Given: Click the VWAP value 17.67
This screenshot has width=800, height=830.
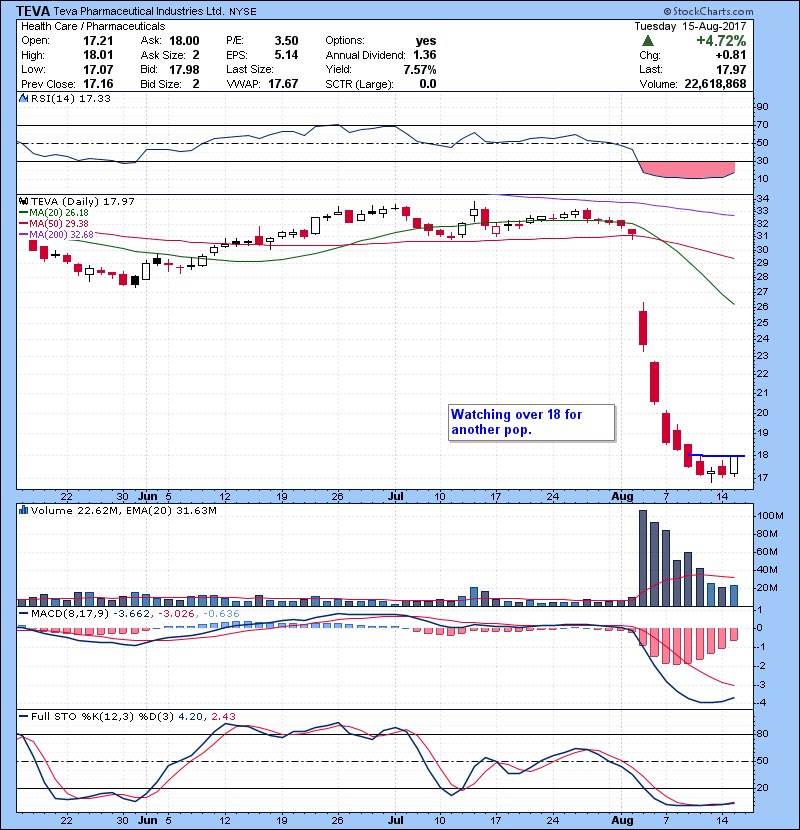Looking at the screenshot, I should [283, 84].
